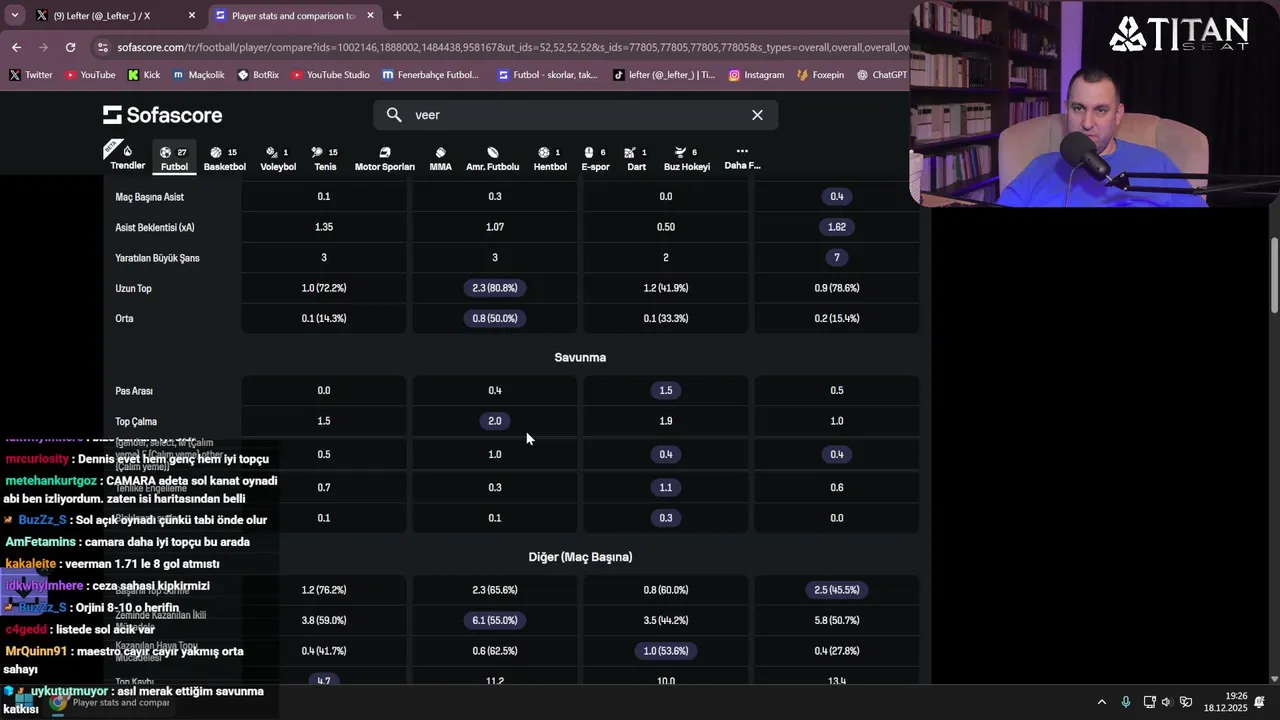Open the ChatGPT bookmark

tap(881, 75)
